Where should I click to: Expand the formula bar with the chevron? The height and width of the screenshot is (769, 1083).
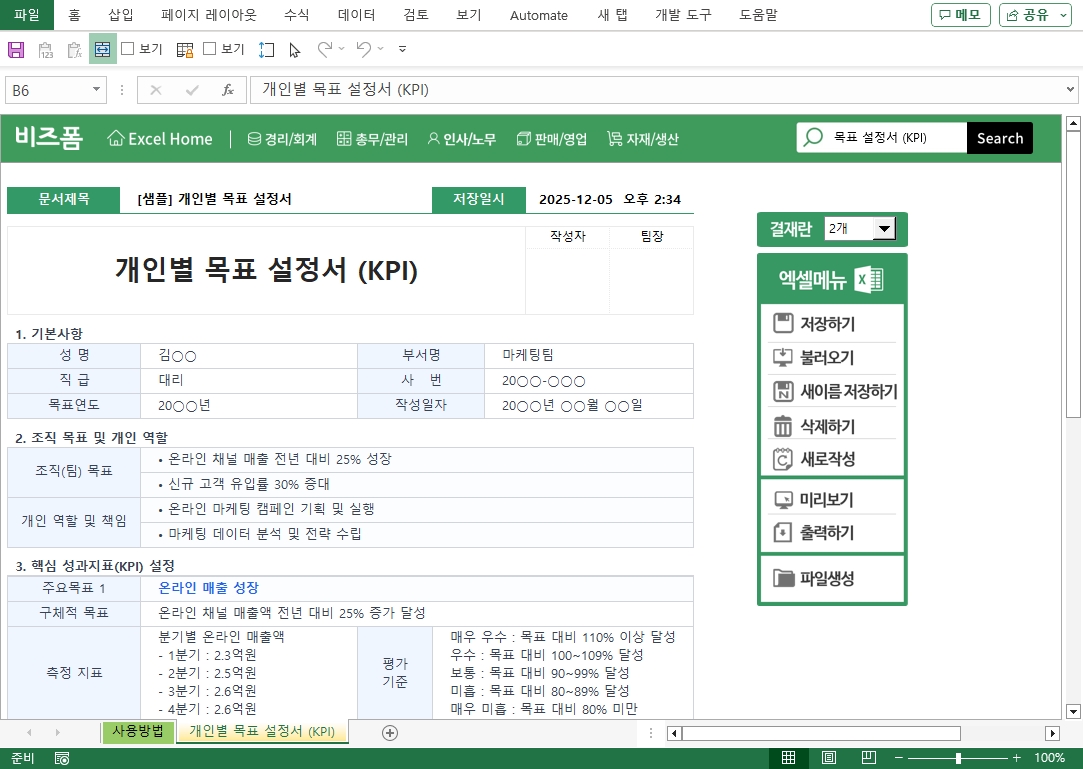[1071, 90]
